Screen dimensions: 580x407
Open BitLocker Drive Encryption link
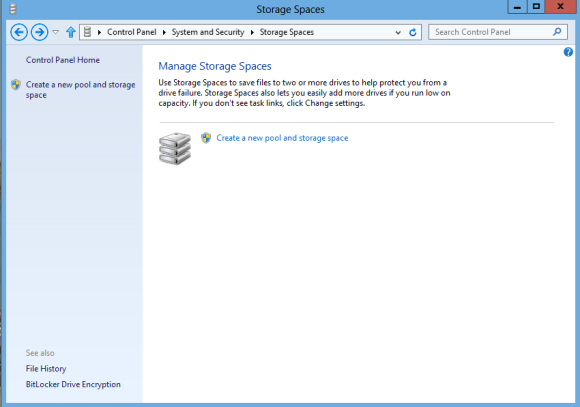point(73,384)
